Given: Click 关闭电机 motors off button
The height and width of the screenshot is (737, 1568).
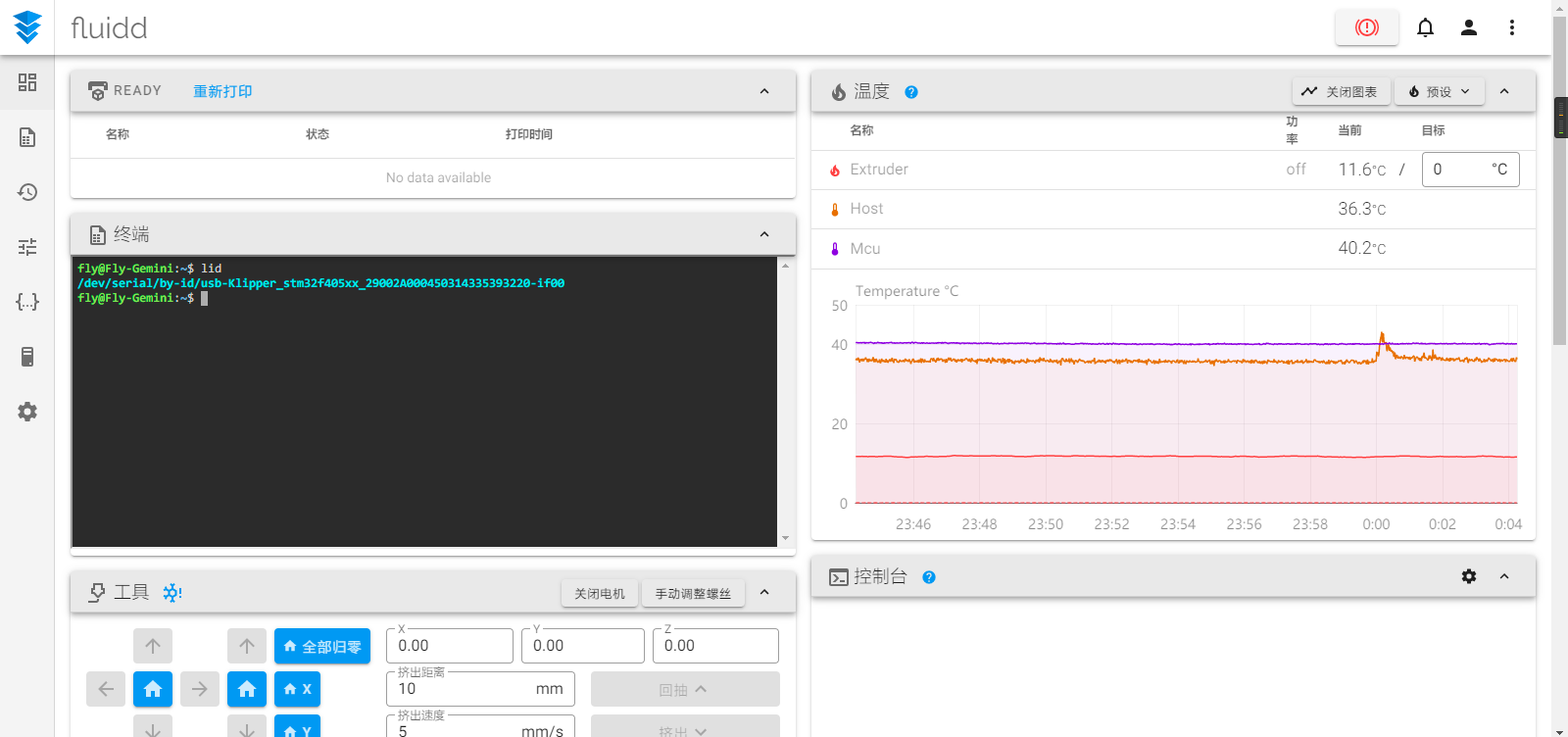Looking at the screenshot, I should [x=600, y=593].
